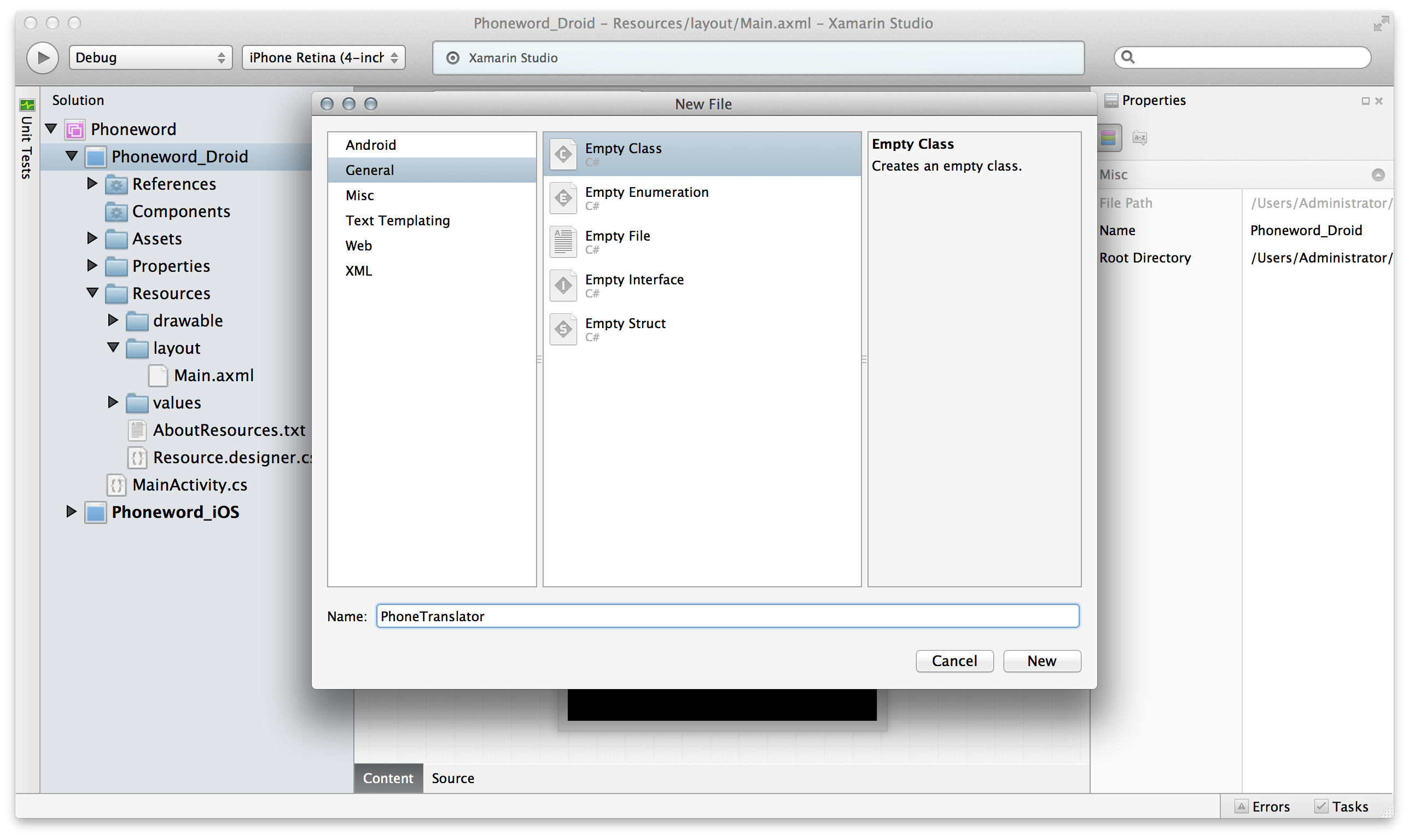
Task: Choose the Empty File template icon
Action: (x=563, y=242)
